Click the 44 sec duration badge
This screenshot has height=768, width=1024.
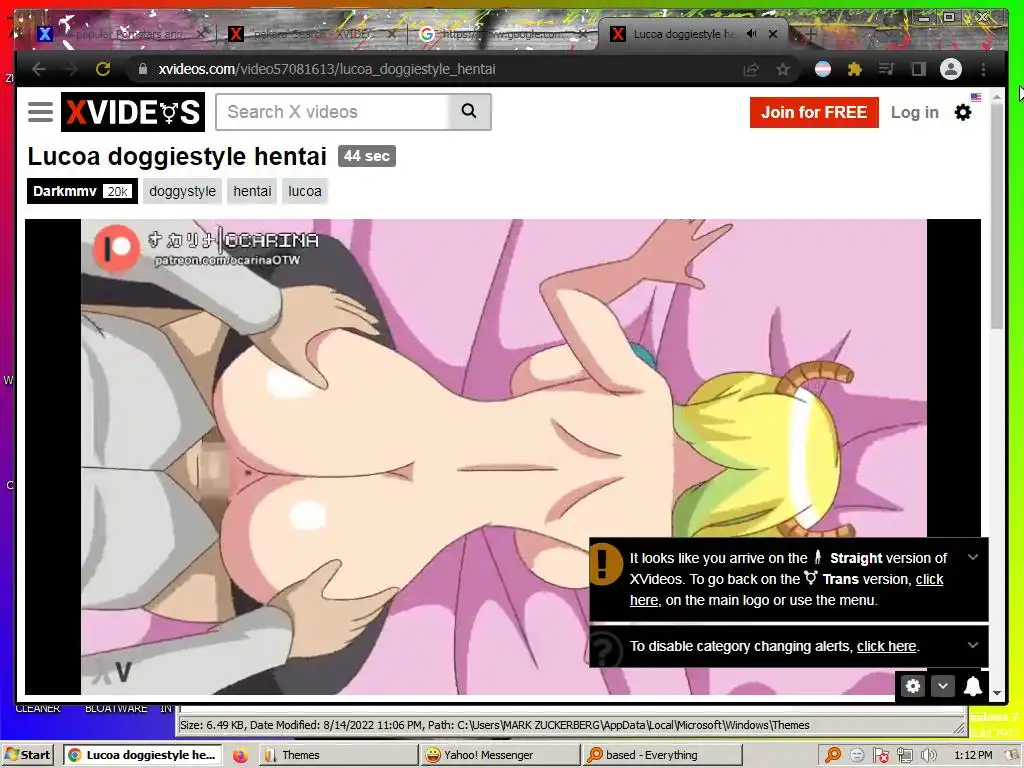click(366, 156)
